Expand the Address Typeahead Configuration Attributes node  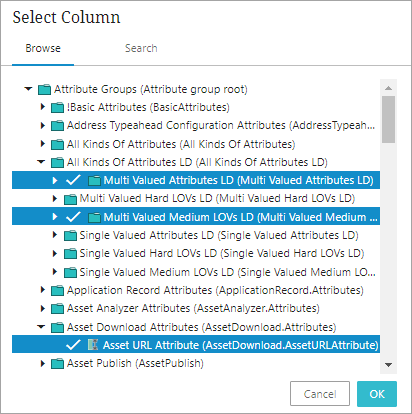coord(43,125)
